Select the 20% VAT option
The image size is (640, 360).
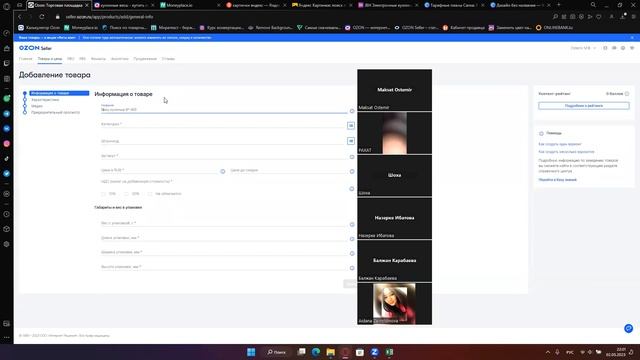tap(127, 194)
